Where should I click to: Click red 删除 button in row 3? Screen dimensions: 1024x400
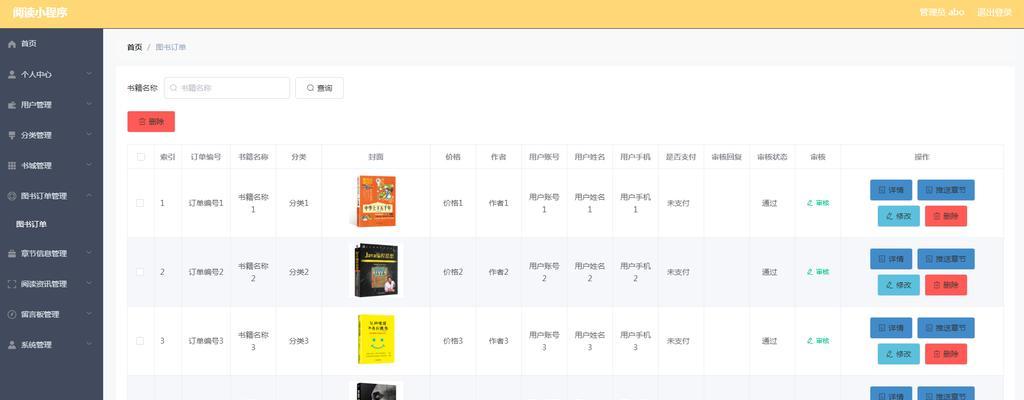tap(946, 354)
